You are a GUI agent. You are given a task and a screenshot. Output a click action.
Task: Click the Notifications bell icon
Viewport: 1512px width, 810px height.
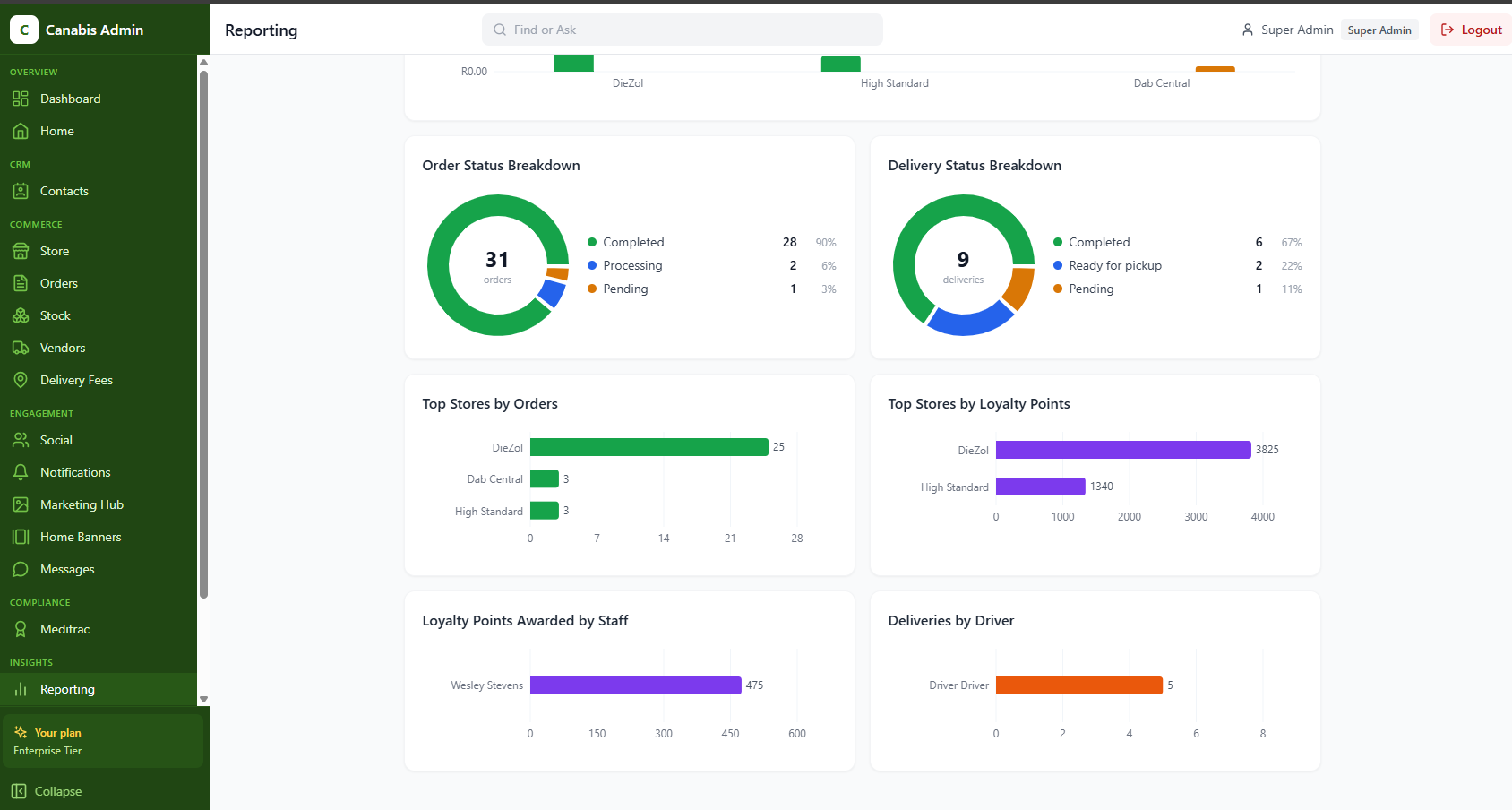click(21, 472)
